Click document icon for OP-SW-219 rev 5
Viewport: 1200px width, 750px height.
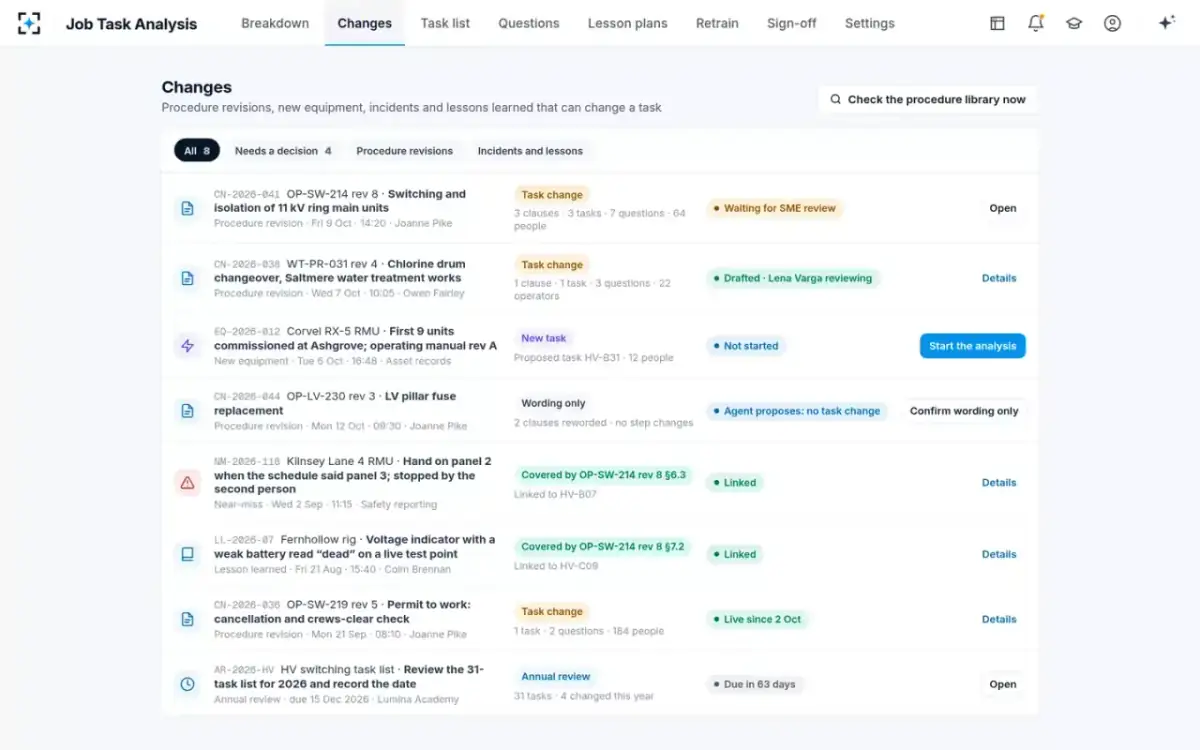point(187,619)
